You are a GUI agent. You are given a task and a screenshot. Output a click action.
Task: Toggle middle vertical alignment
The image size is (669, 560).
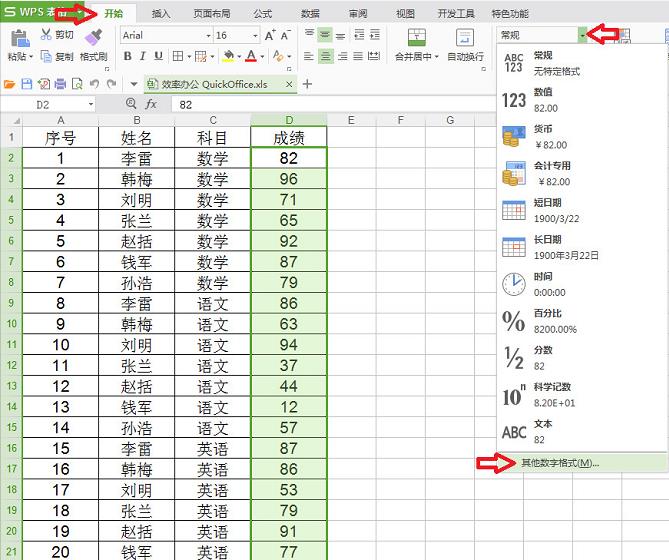point(325,35)
